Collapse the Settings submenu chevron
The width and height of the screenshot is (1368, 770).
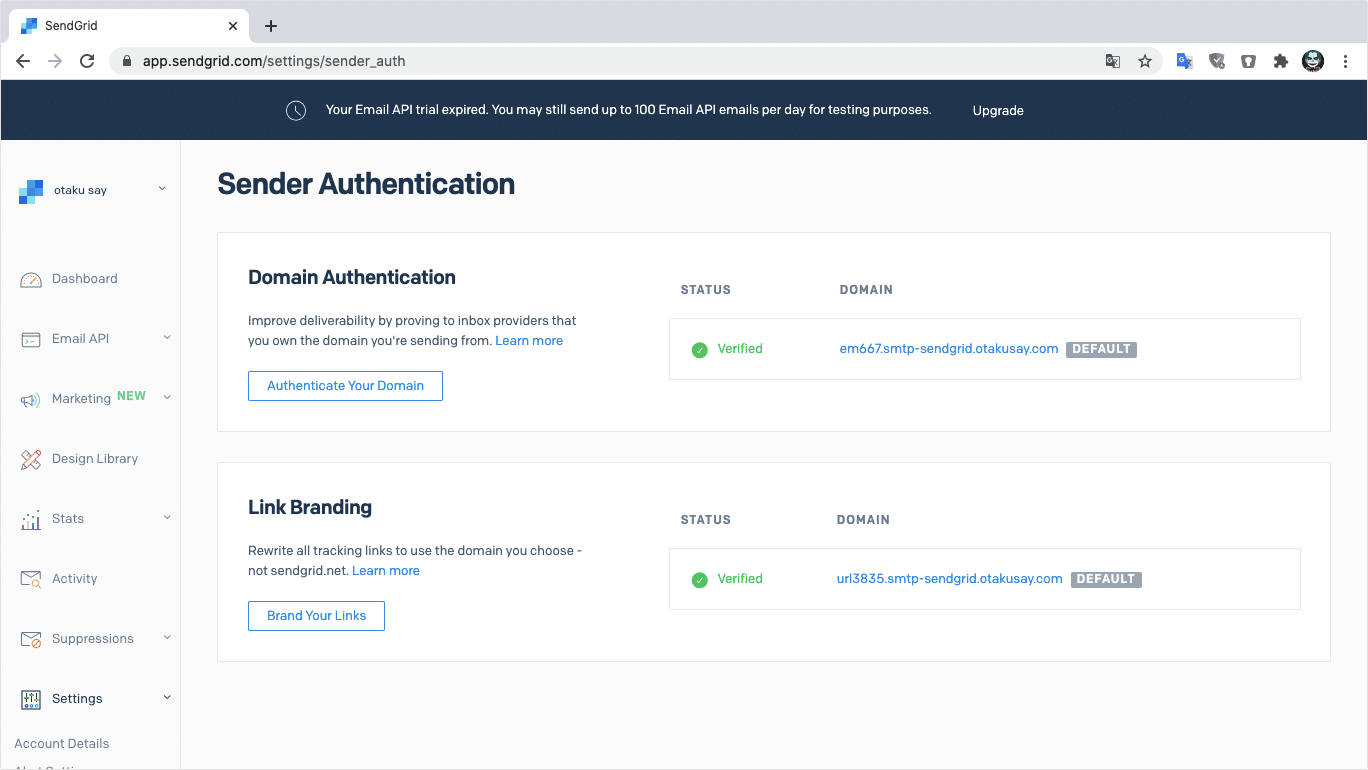(167, 698)
